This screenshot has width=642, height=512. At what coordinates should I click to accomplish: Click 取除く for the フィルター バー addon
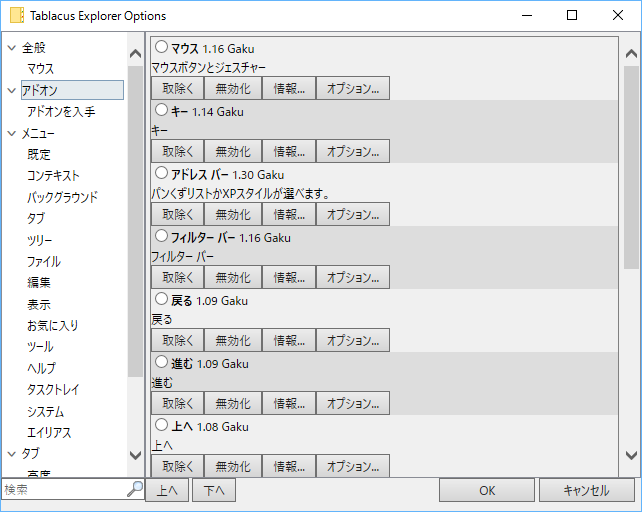(x=177, y=277)
